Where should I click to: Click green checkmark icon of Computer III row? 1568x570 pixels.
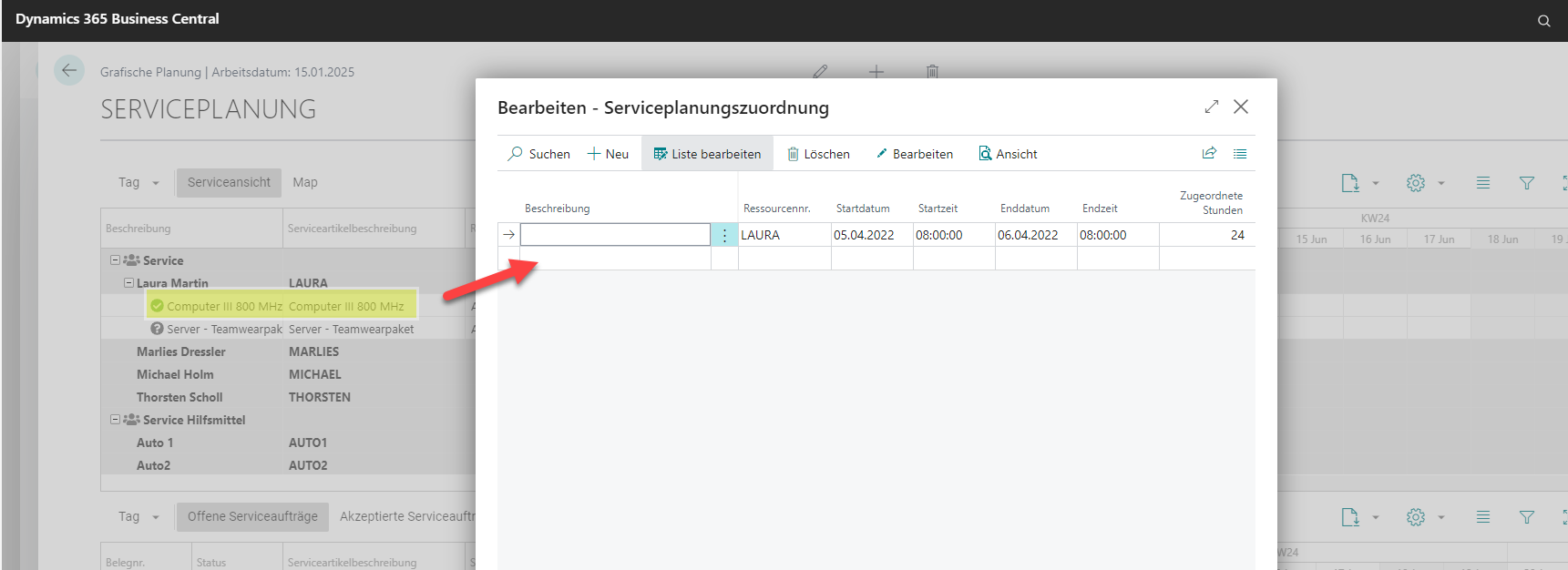[157, 306]
